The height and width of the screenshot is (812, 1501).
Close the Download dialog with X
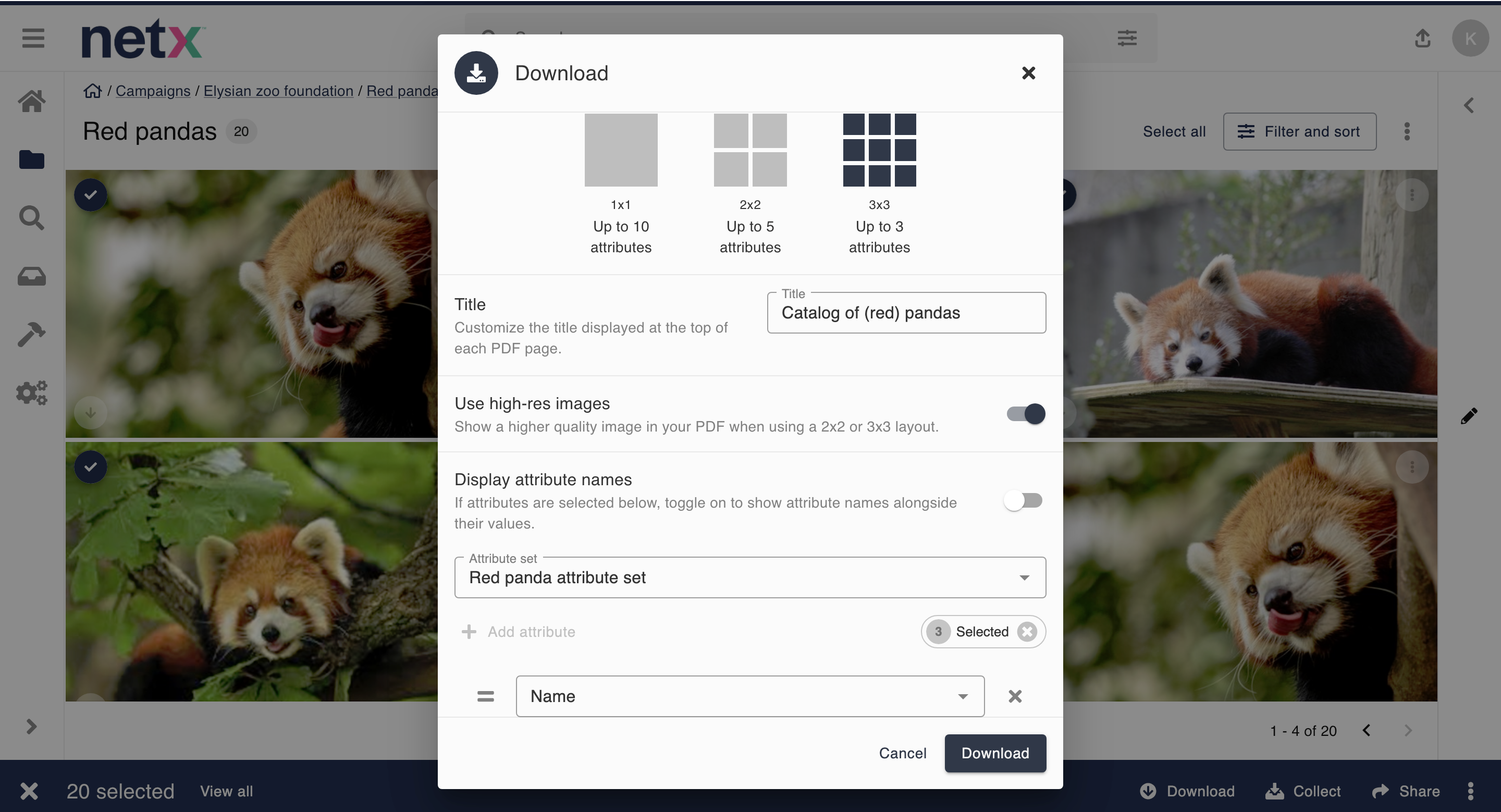(1028, 73)
